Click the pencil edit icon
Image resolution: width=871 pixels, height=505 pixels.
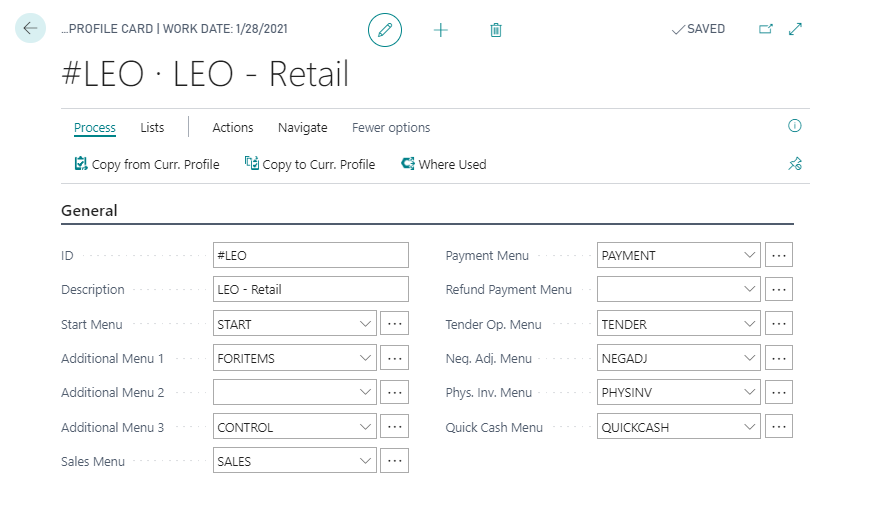click(x=385, y=30)
